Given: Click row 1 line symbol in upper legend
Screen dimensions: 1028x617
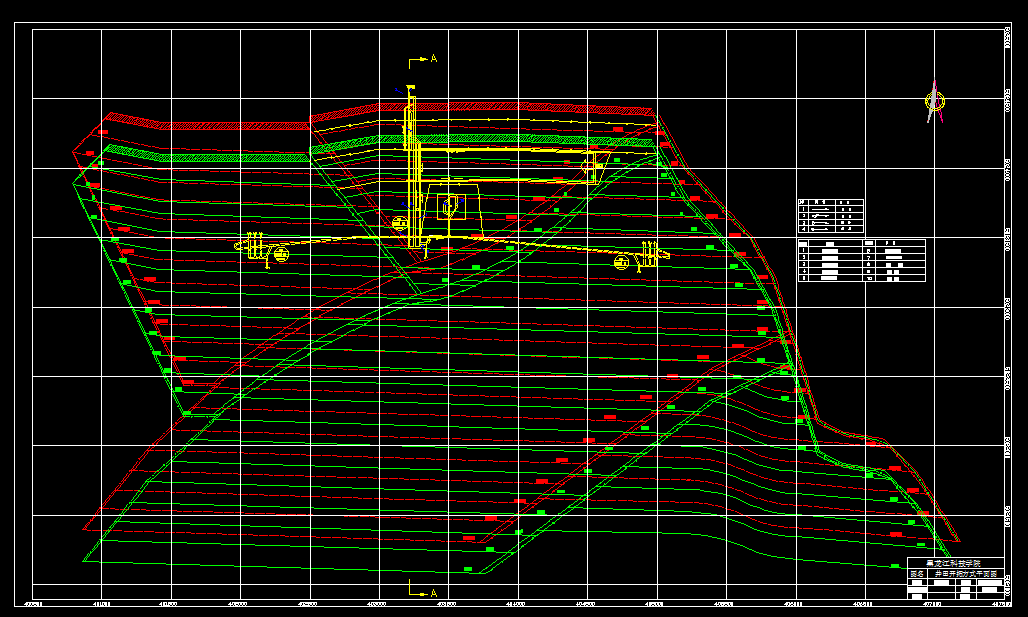Looking at the screenshot, I should pyautogui.click(x=820, y=209).
